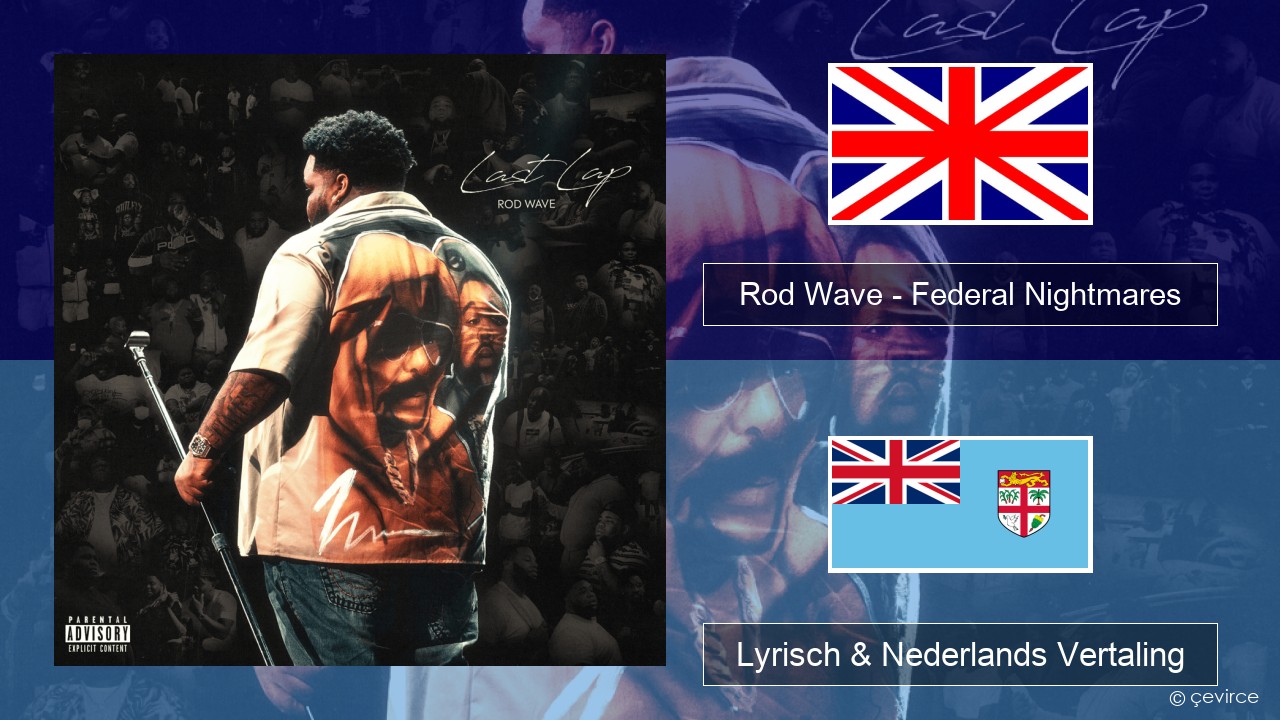Click the çevirce copyright watermark
The height and width of the screenshot is (720, 1280).
pyautogui.click(x=1214, y=697)
